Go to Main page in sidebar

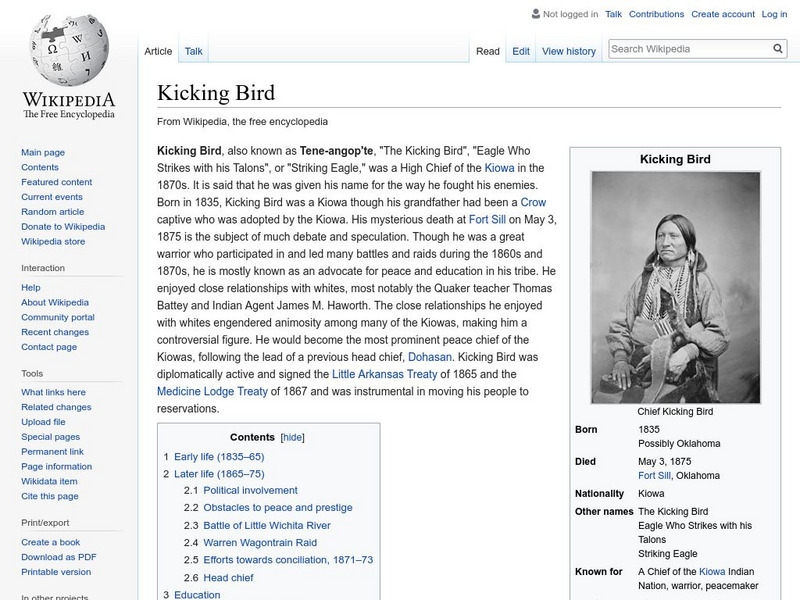coord(43,152)
